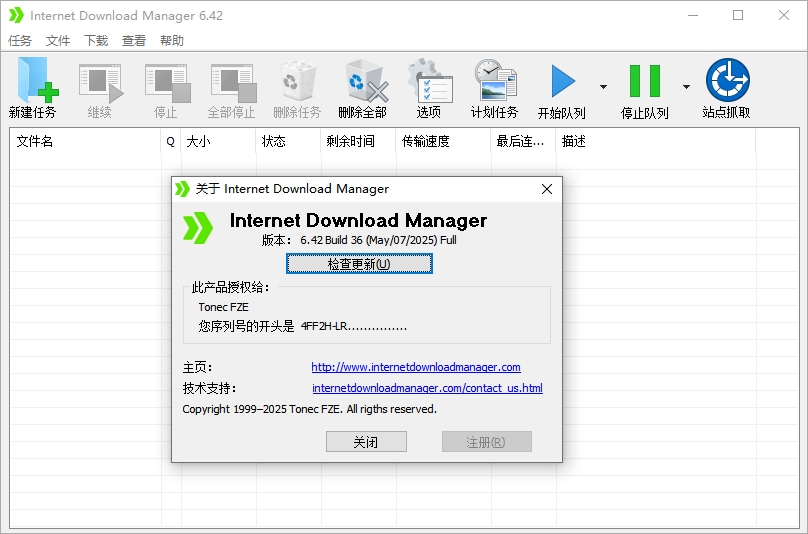Click the 停止队列 pause icon
Image resolution: width=808 pixels, height=534 pixels.
coord(645,81)
